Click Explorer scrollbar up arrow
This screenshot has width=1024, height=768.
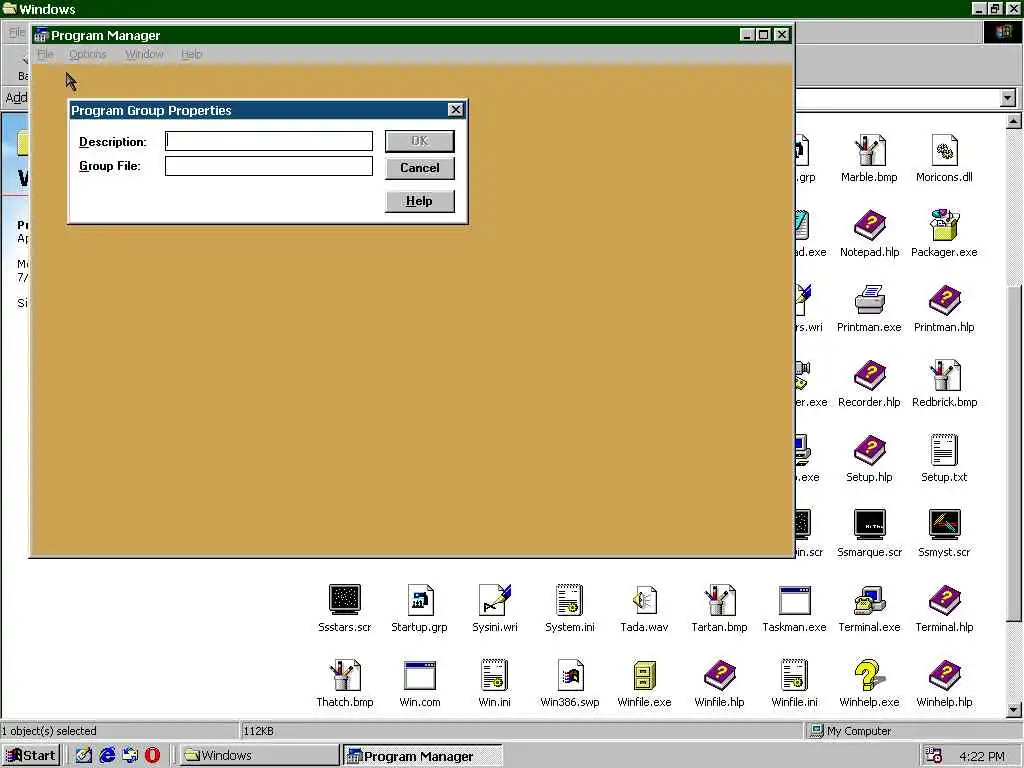1014,121
